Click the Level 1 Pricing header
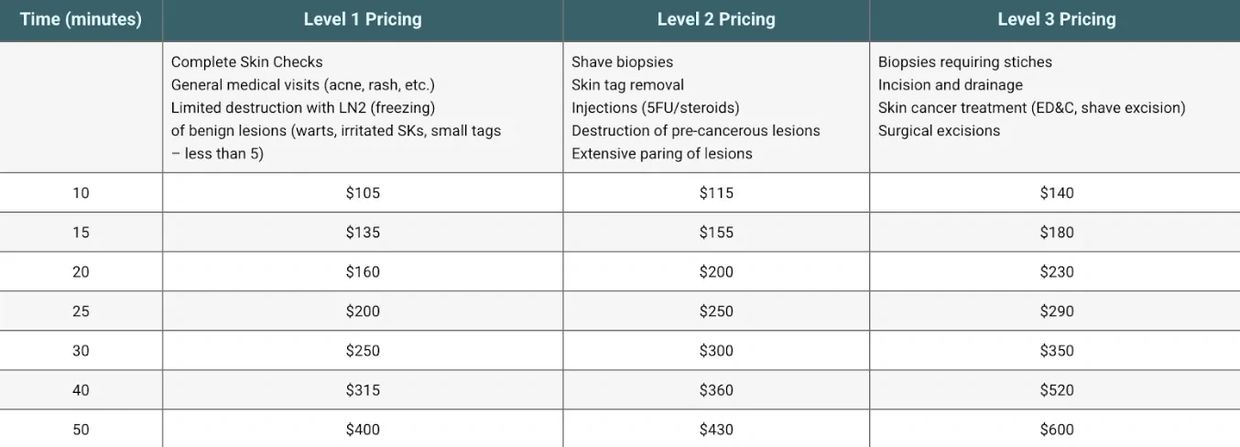This screenshot has width=1240, height=447. 363,19
